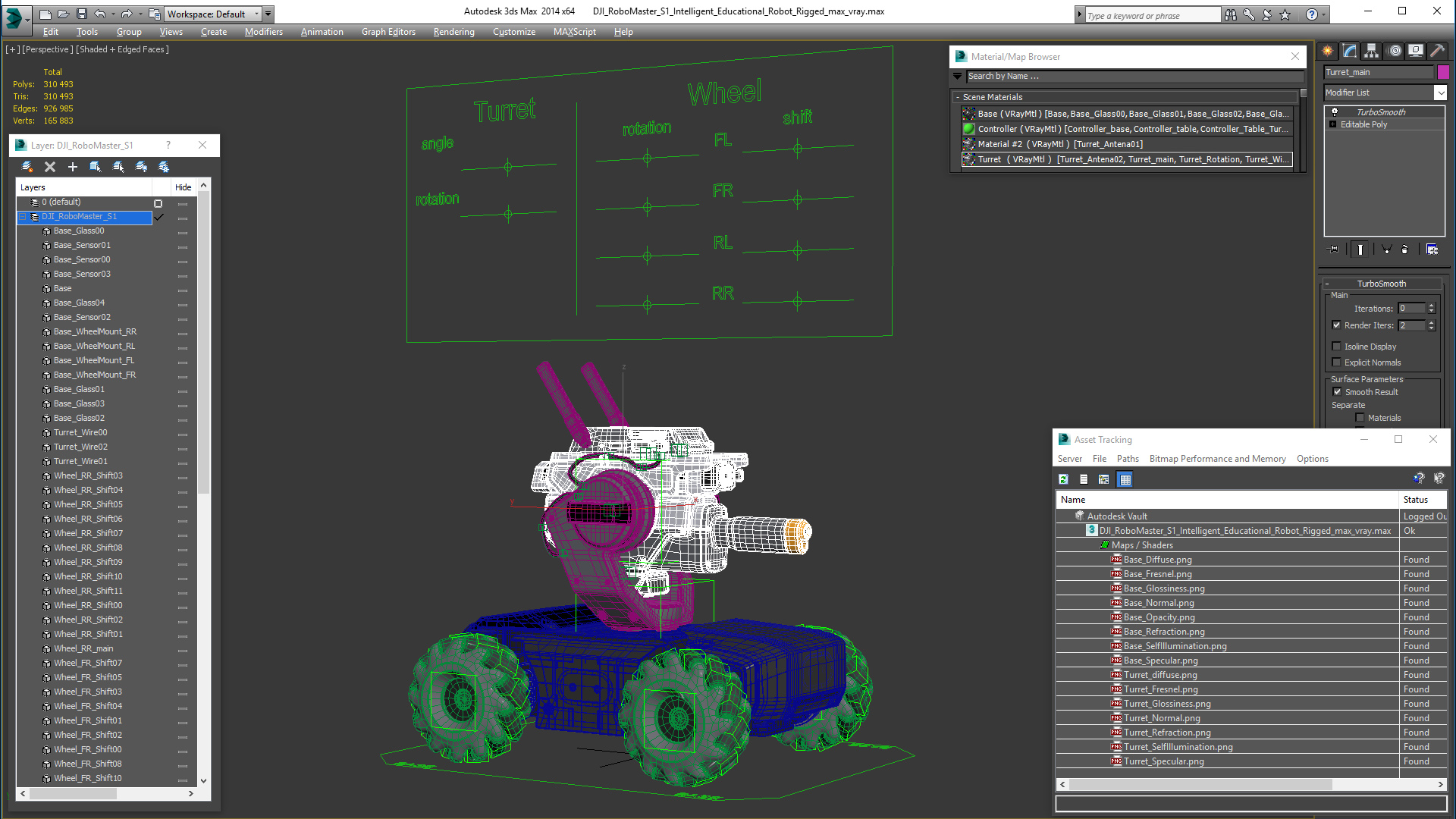Click Perspective viewport label
The image size is (1456, 819).
[x=48, y=49]
